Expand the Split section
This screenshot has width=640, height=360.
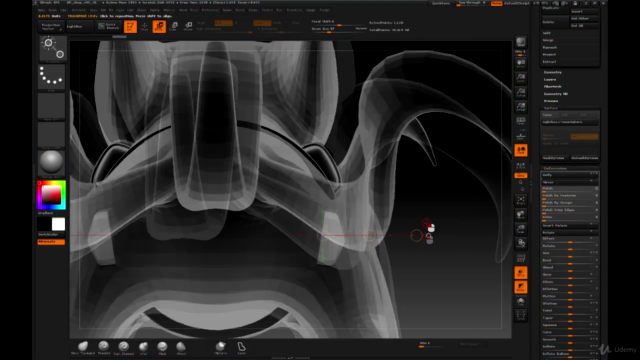[x=547, y=33]
